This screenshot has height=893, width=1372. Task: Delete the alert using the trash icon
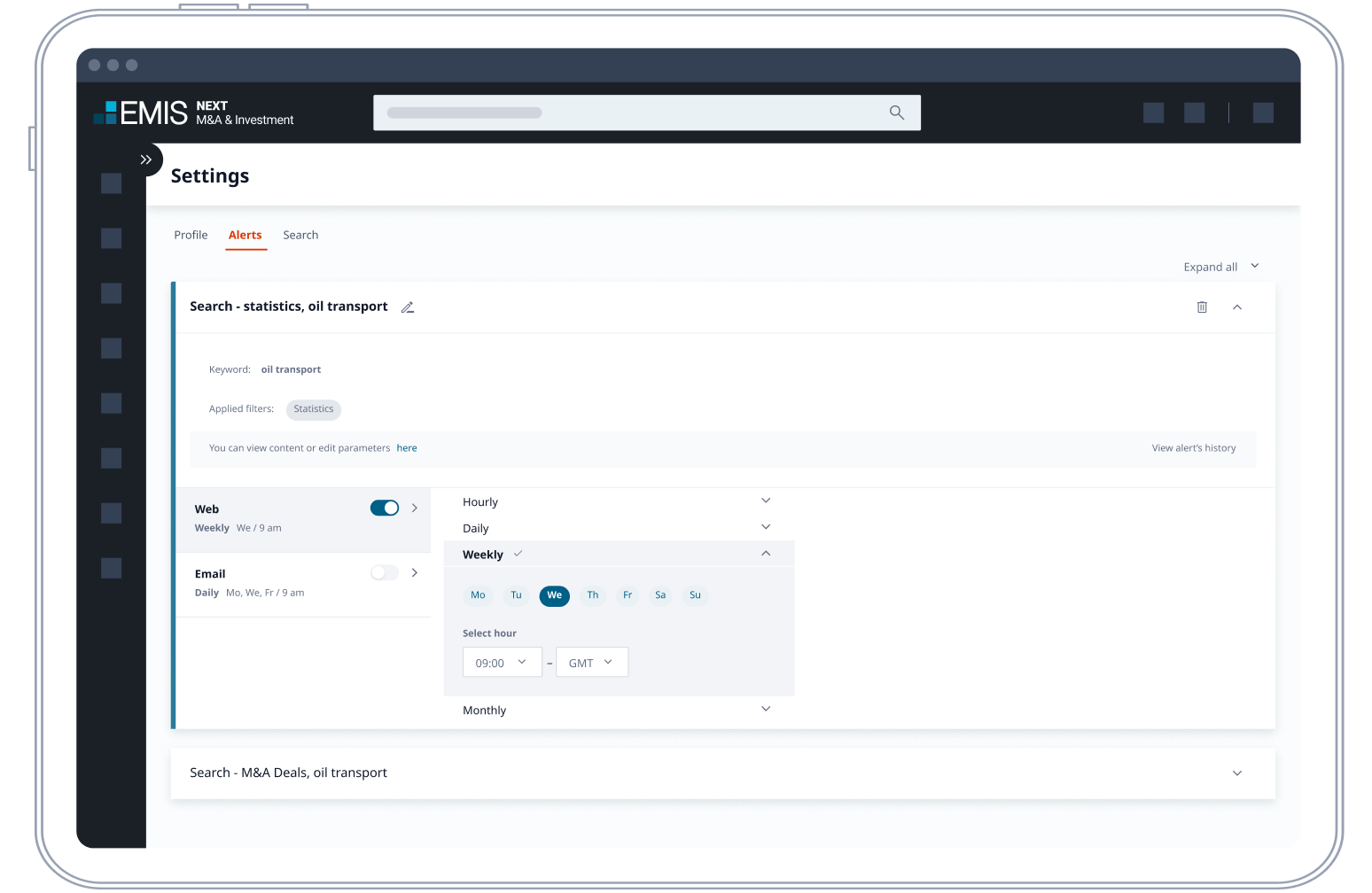tap(1202, 307)
